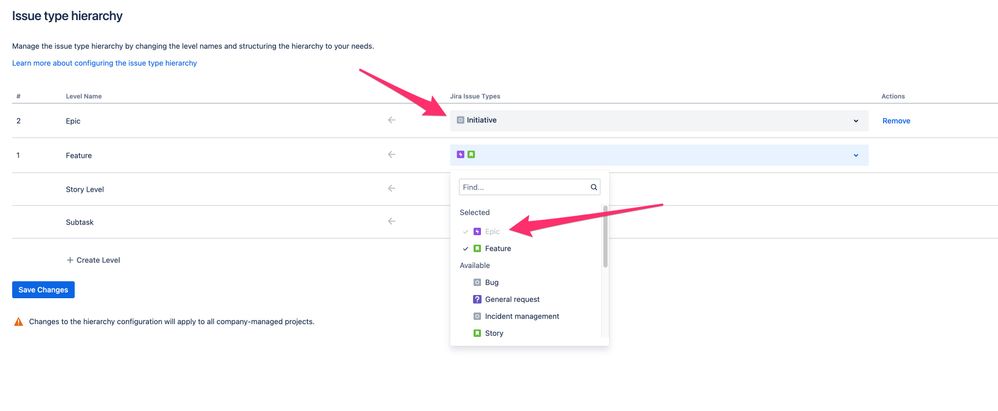Expand the Initiative issue types dropdown chevron
998x411 pixels.
coord(856,120)
